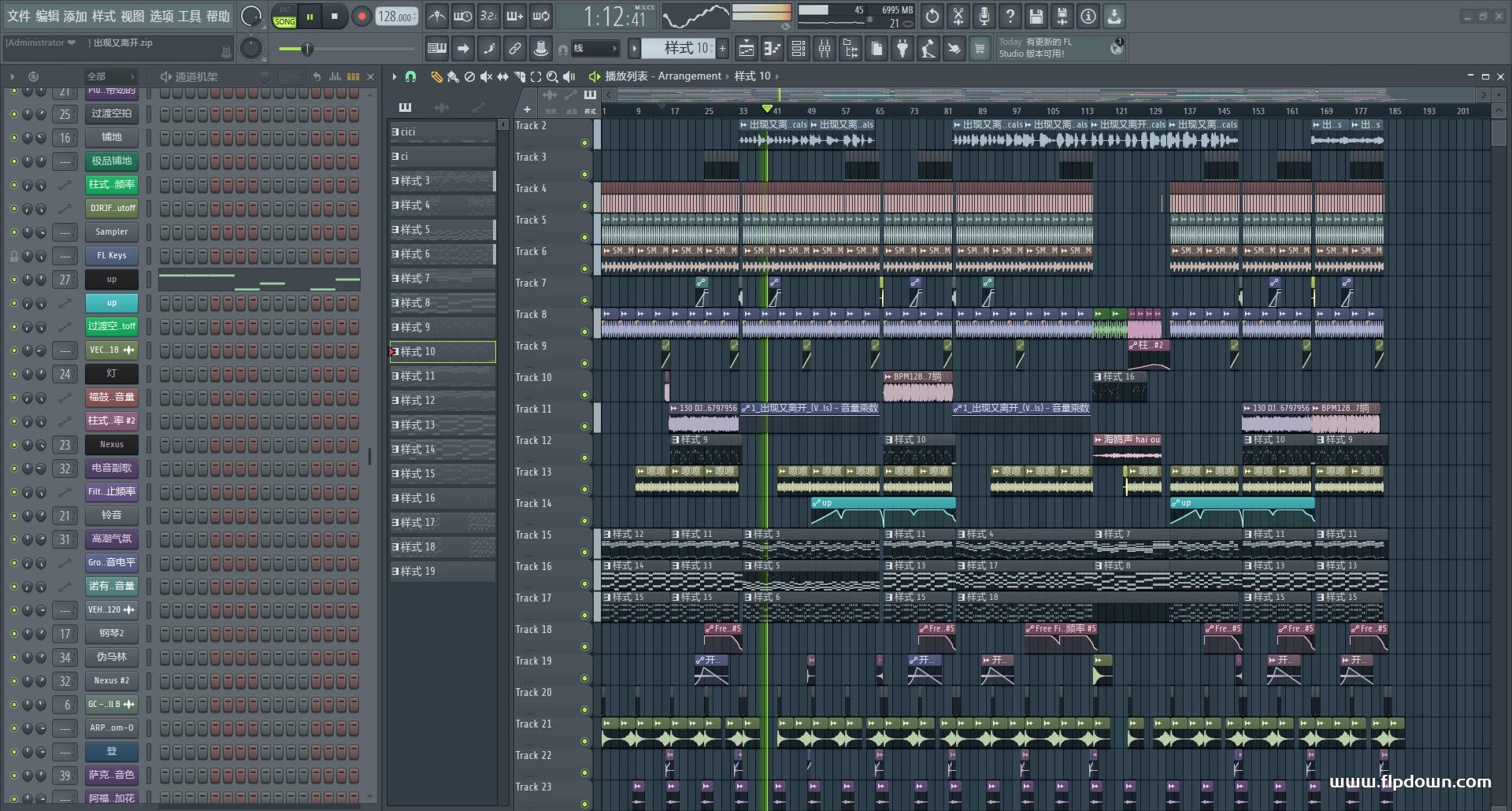Mute Track 4 using its green dot
This screenshot has width=1512, height=811.
click(x=584, y=206)
